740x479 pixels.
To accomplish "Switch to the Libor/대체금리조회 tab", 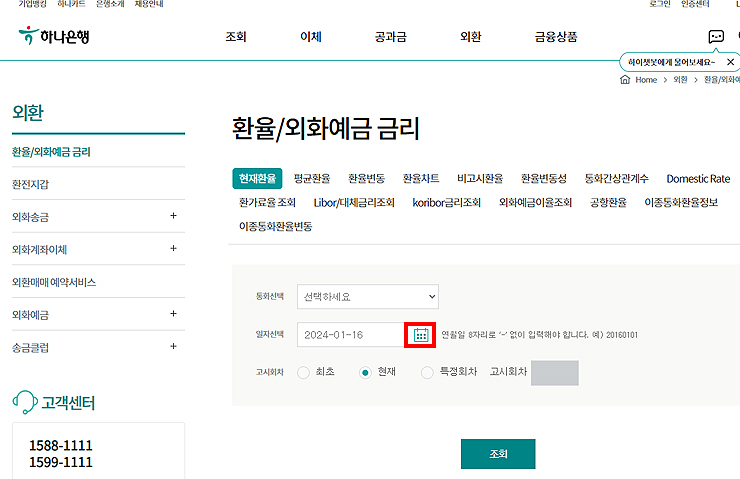I will point(354,202).
